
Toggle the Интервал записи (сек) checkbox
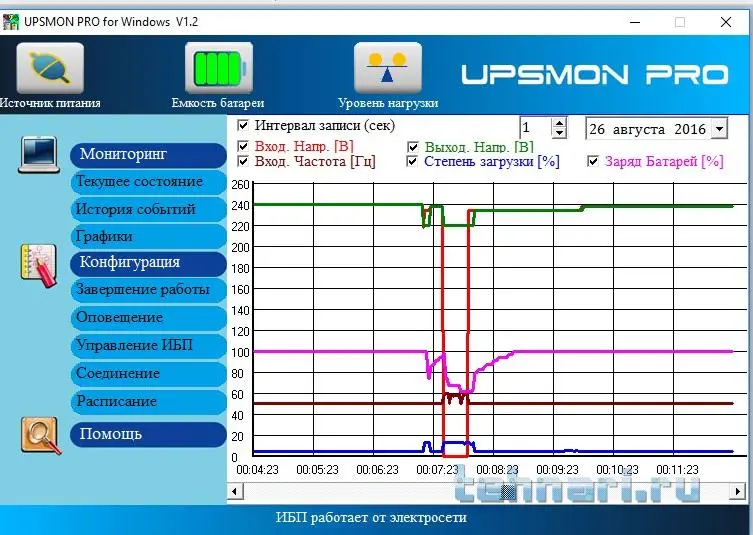tap(243, 126)
